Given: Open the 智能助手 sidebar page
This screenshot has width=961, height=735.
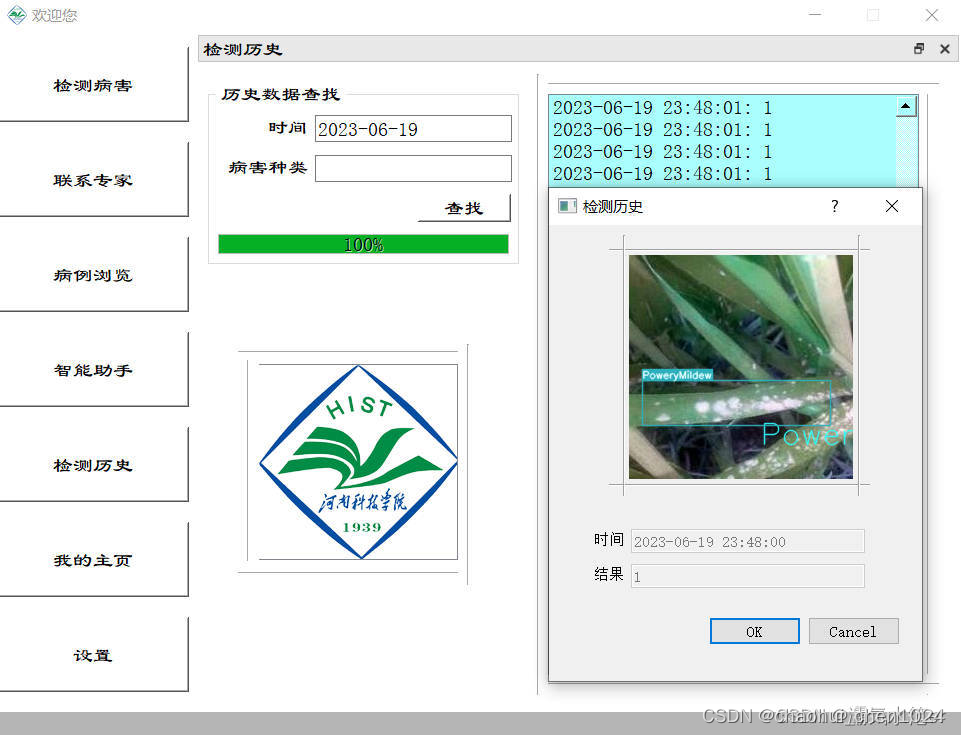Looking at the screenshot, I should [93, 370].
